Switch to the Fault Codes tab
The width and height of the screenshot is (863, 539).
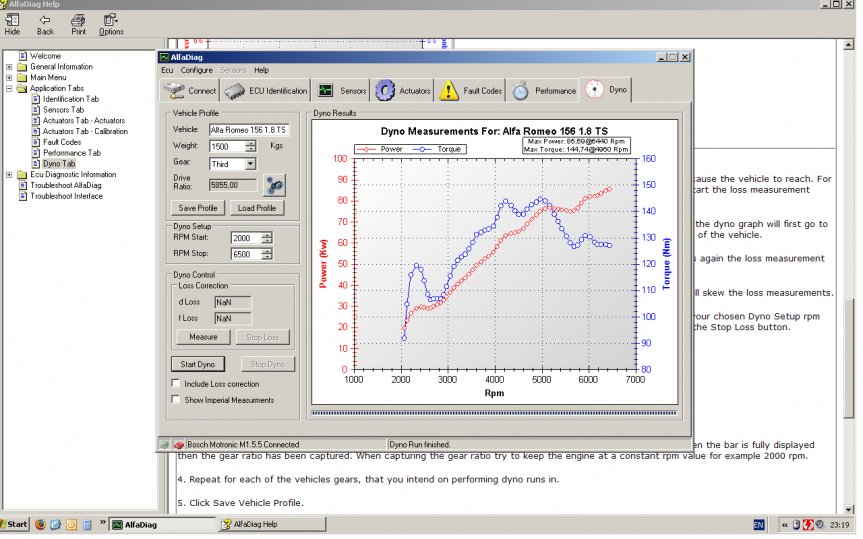coord(473,91)
